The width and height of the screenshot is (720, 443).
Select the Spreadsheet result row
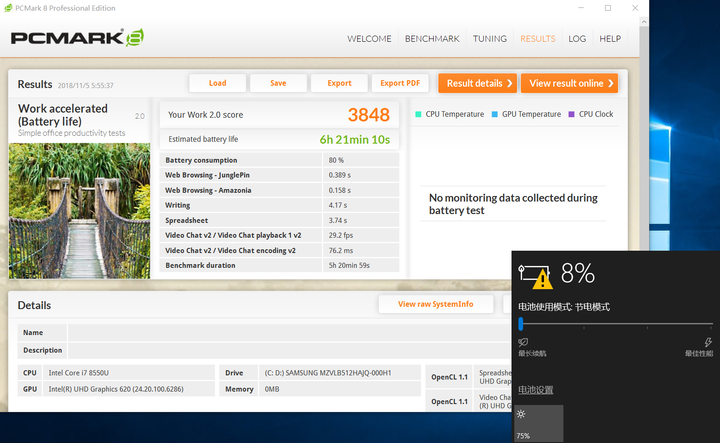[x=279, y=220]
